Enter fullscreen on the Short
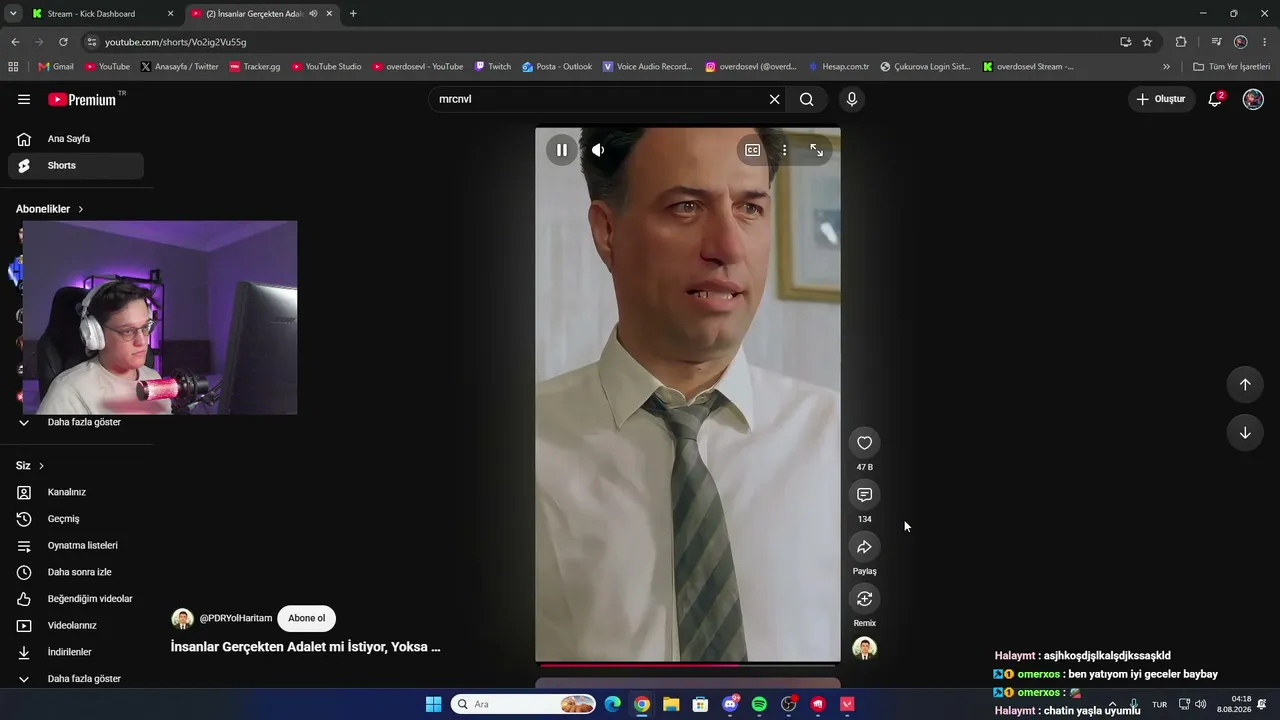The image size is (1280, 720). click(x=817, y=150)
